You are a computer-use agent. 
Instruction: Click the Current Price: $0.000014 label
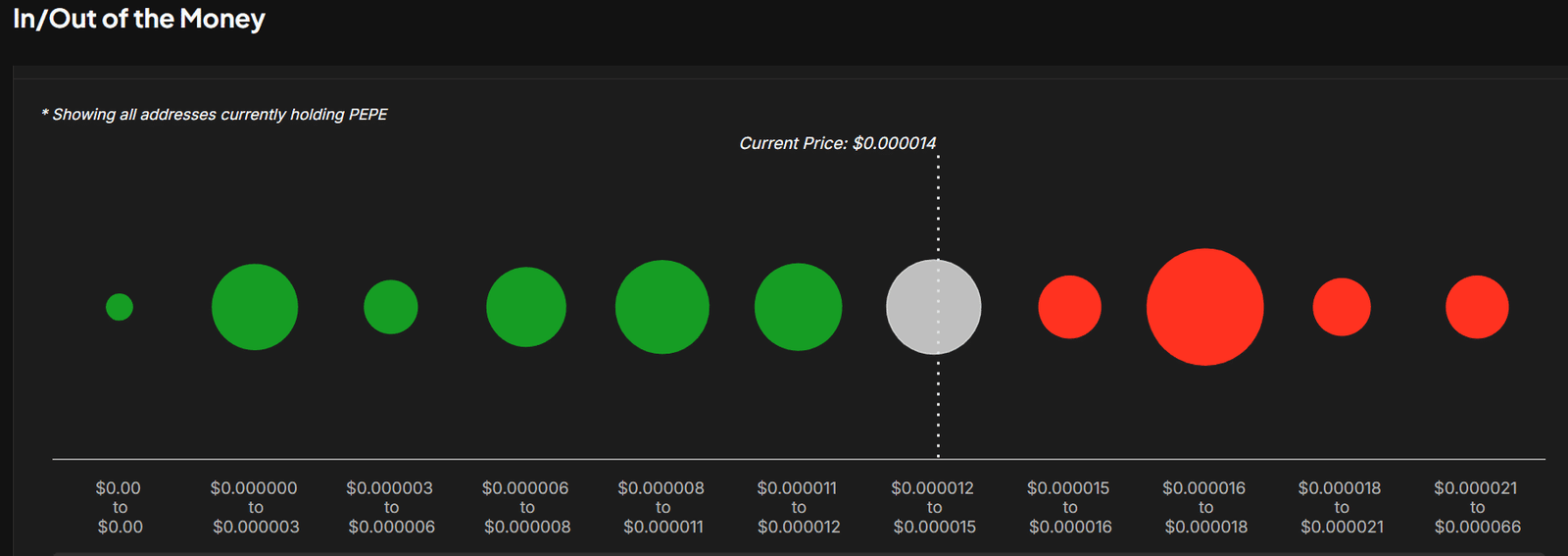pos(838,143)
